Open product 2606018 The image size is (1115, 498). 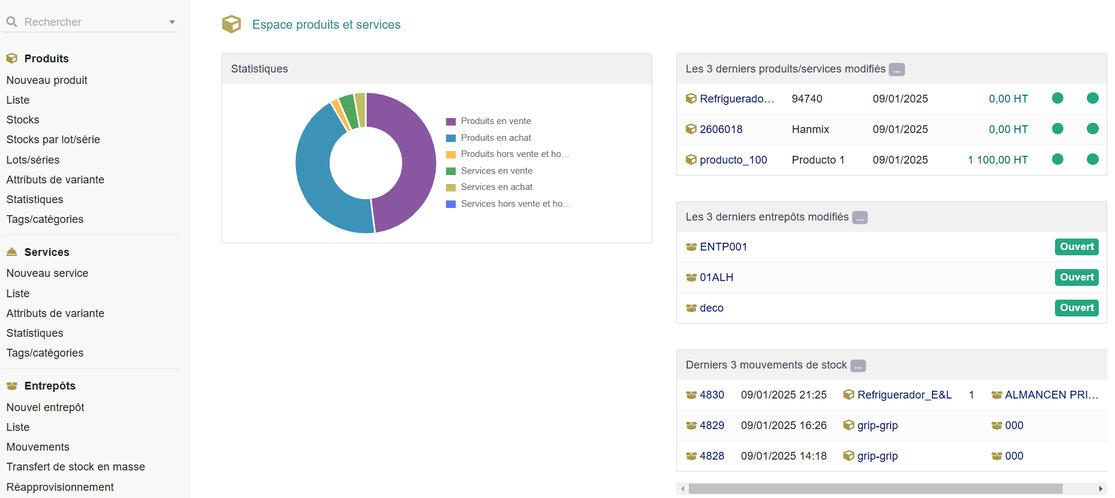[x=721, y=129]
